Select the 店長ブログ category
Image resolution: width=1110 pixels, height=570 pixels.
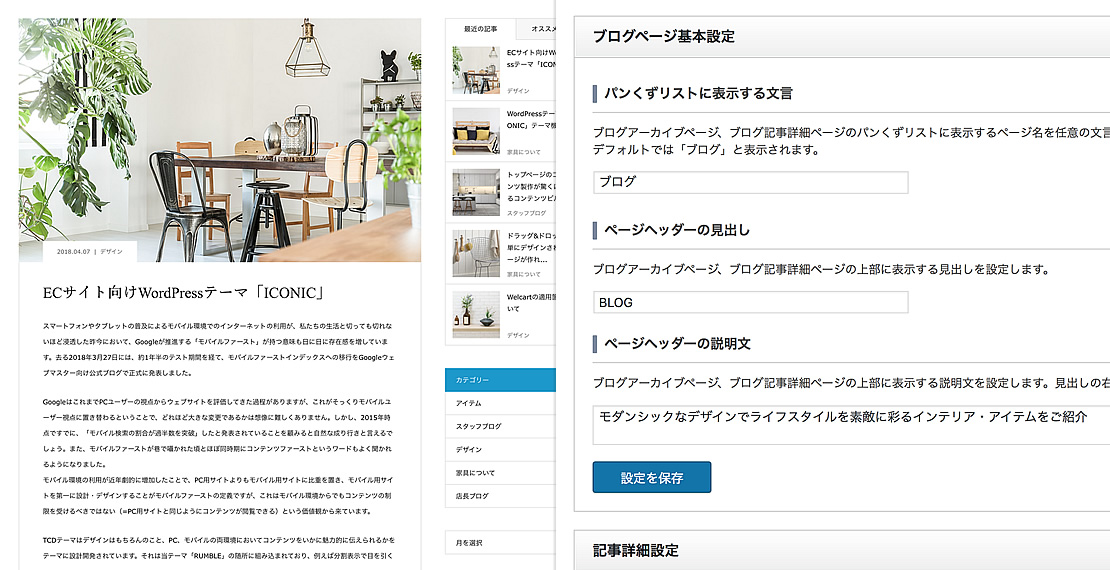(500, 496)
